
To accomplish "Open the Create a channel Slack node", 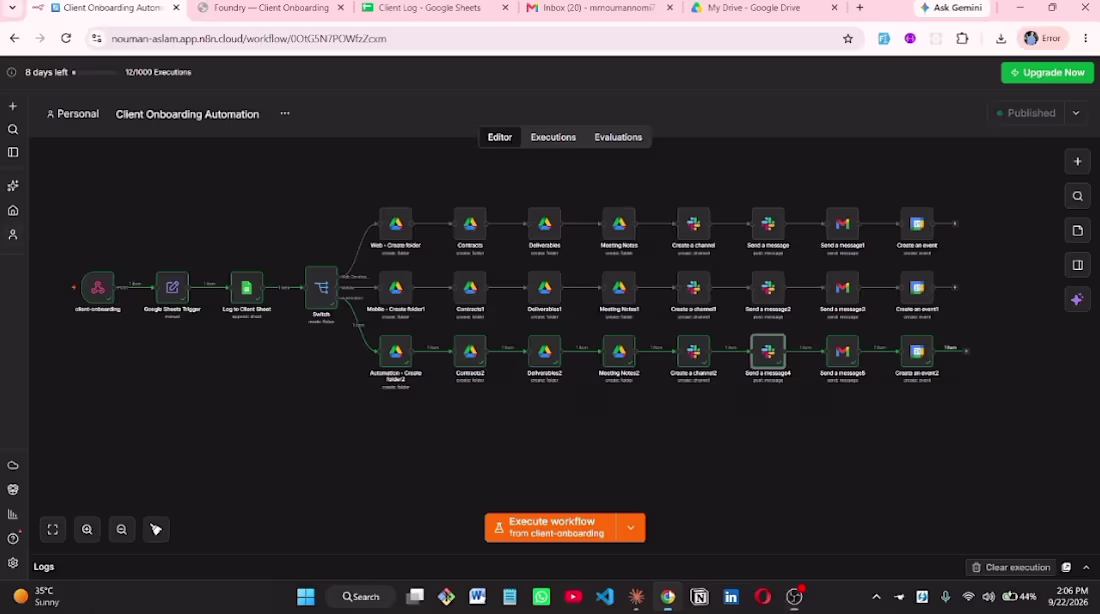I will pos(693,224).
